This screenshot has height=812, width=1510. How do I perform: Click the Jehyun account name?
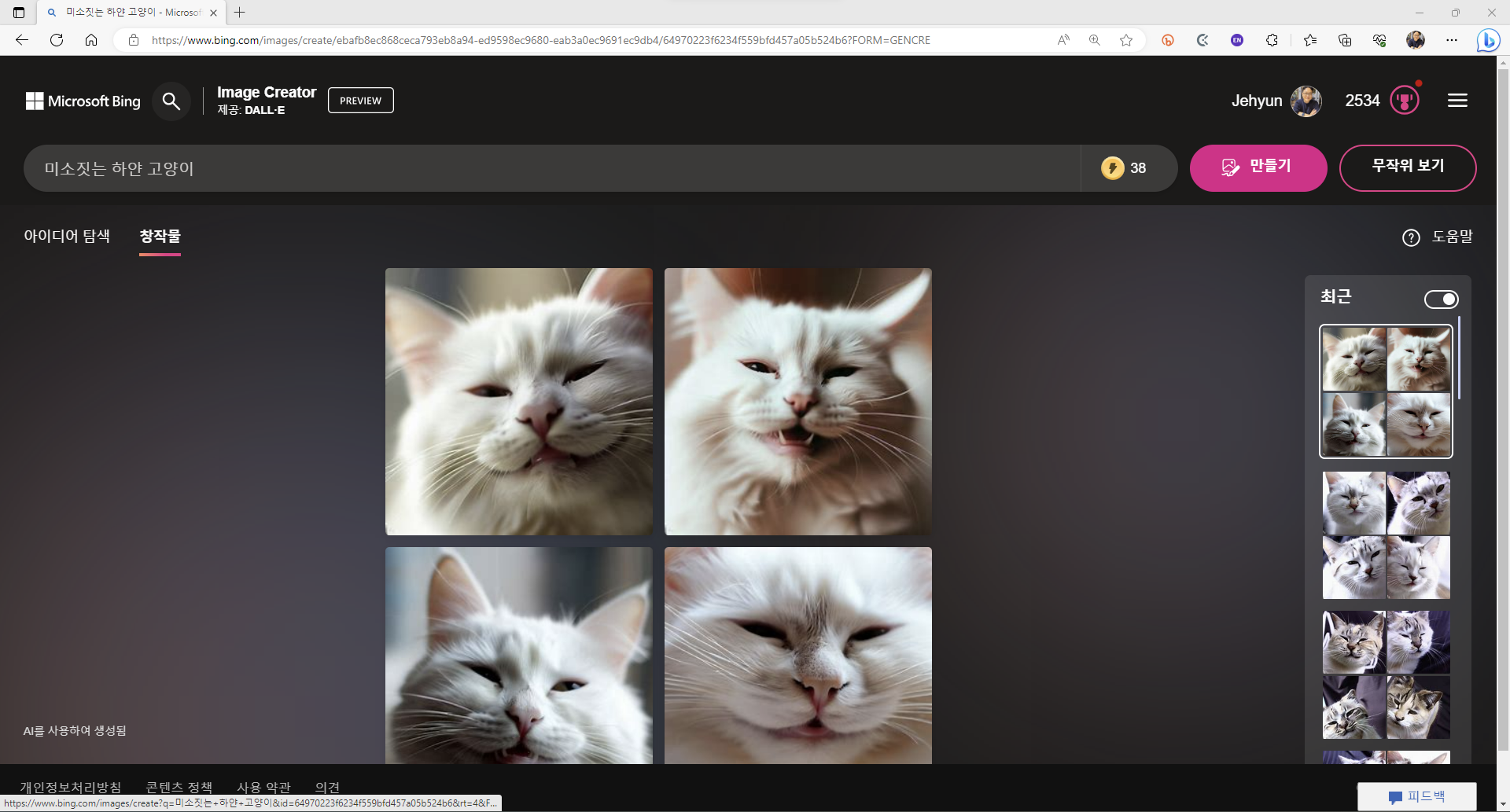pyautogui.click(x=1257, y=101)
